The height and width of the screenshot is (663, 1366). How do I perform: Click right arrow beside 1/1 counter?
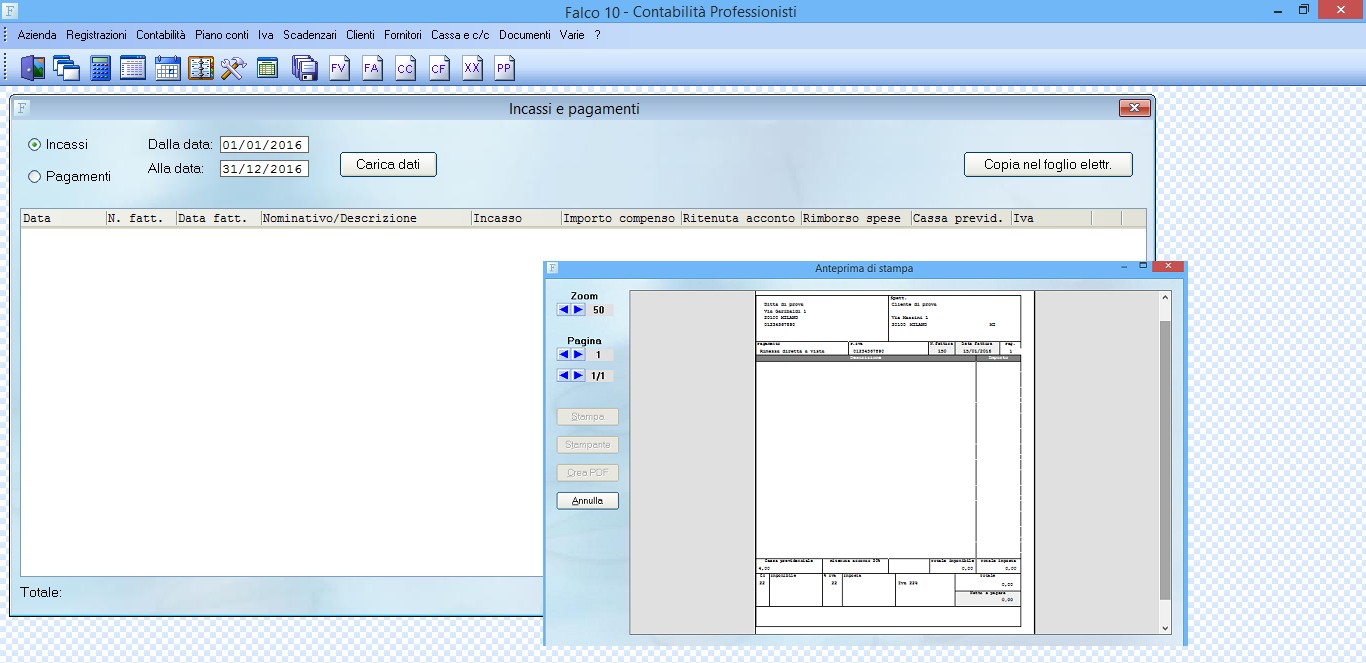(x=578, y=375)
